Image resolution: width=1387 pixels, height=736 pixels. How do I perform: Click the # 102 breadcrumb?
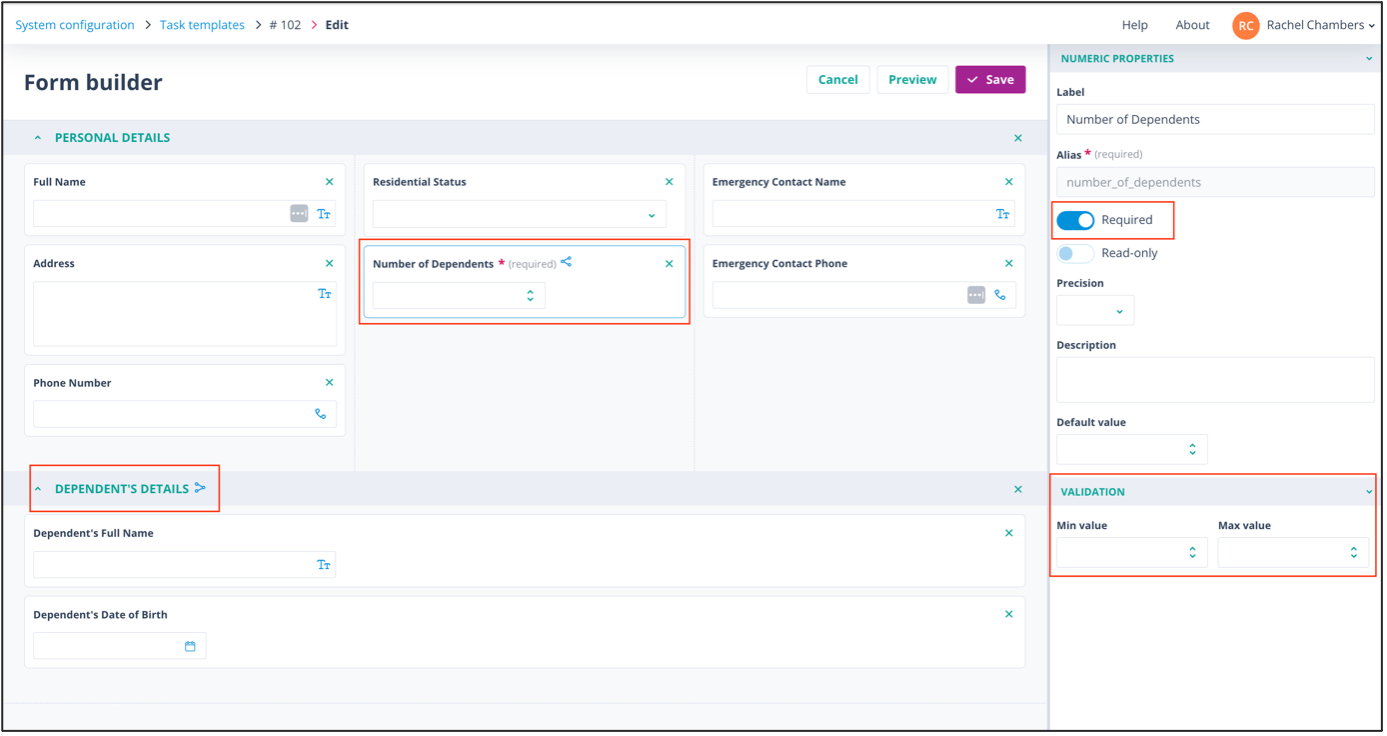pyautogui.click(x=285, y=25)
